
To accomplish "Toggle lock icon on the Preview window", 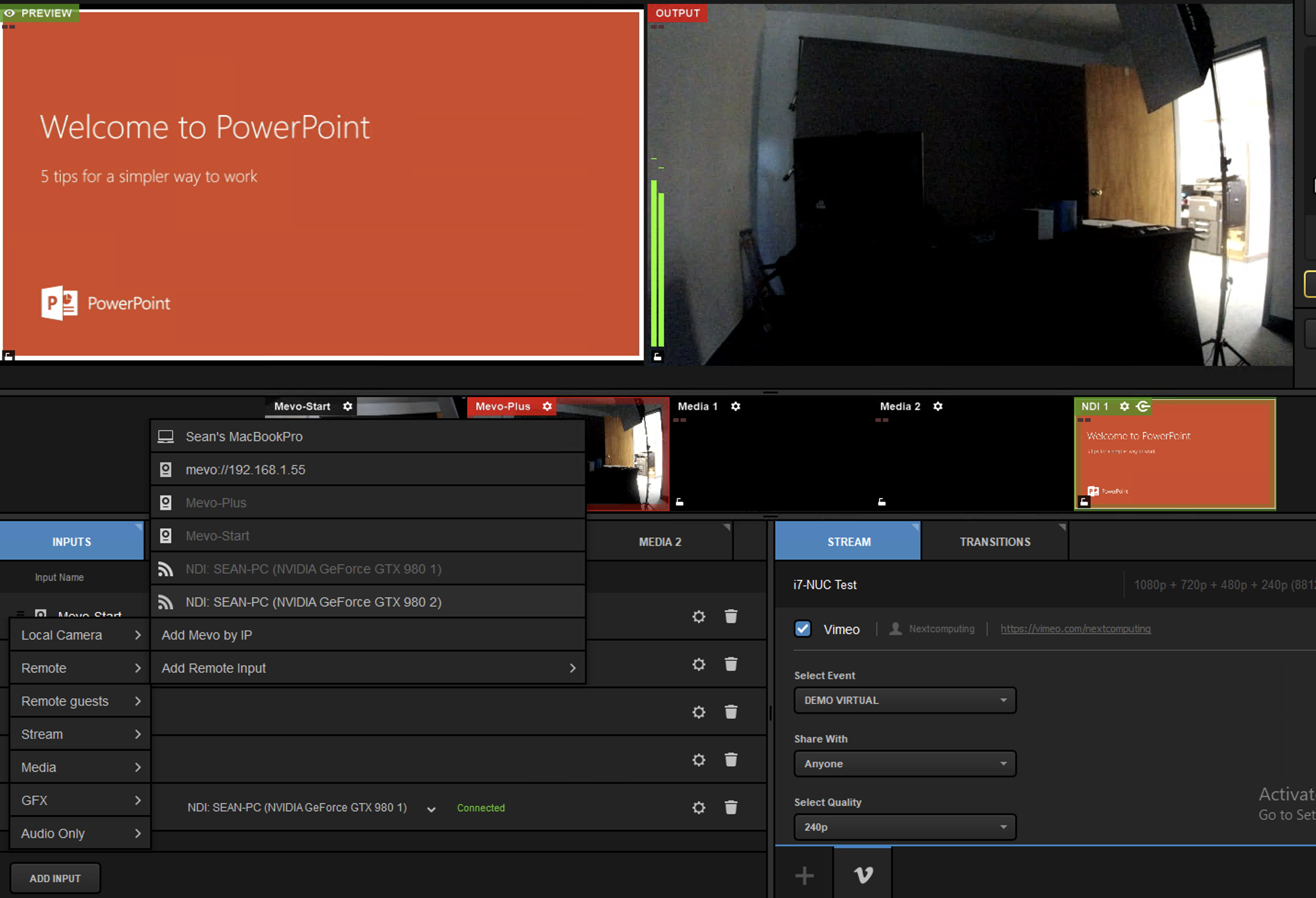I will (8, 356).
